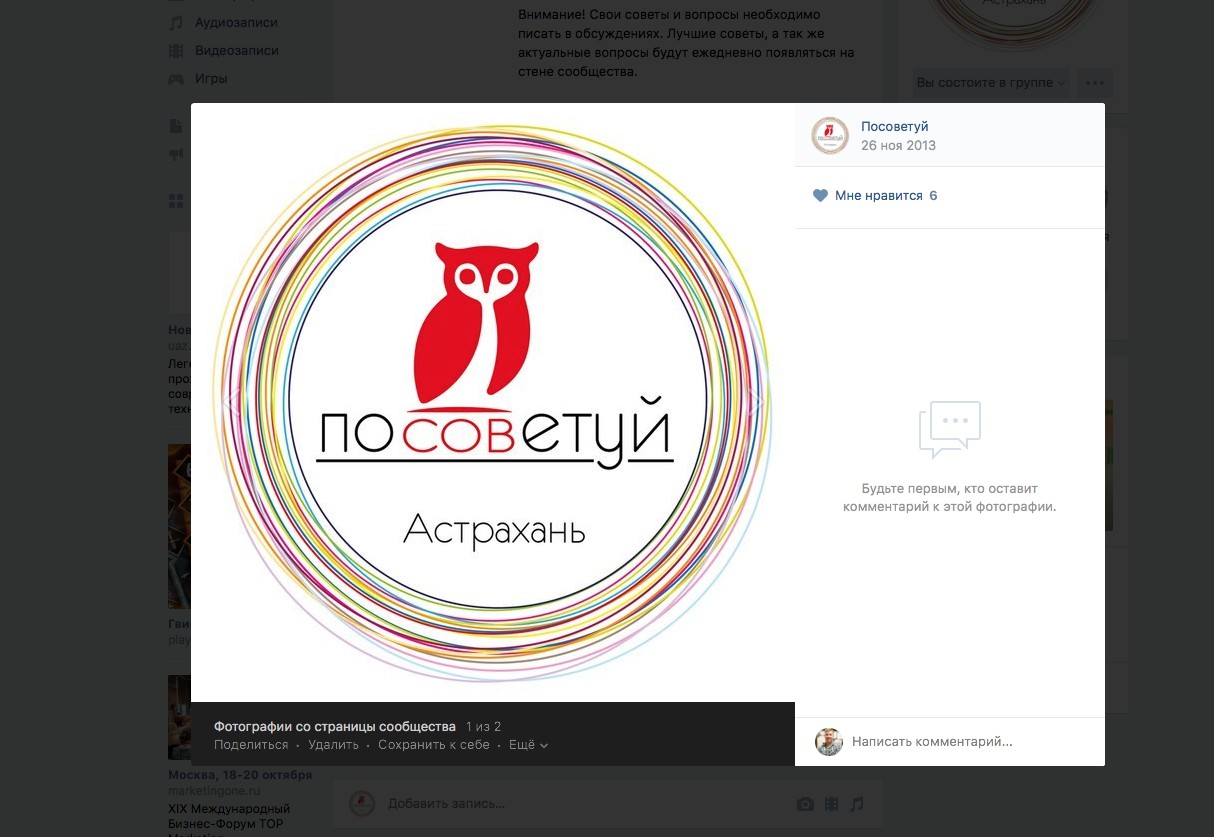
Task: Attach a photo using the camera icon
Action: [804, 804]
